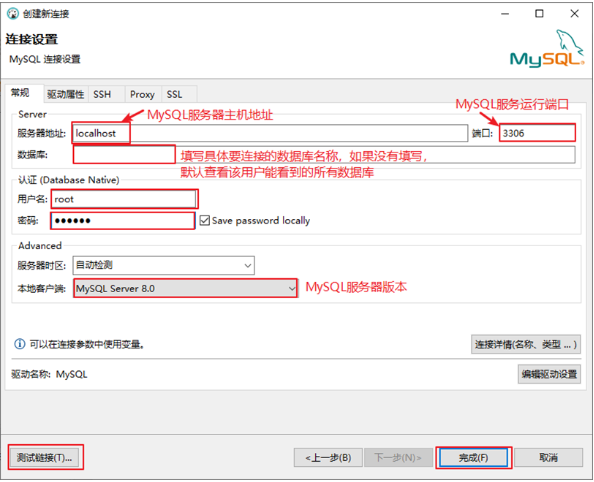Screen dimensions: 594x482
Task: Select the Proxy tab
Action: coord(142,94)
